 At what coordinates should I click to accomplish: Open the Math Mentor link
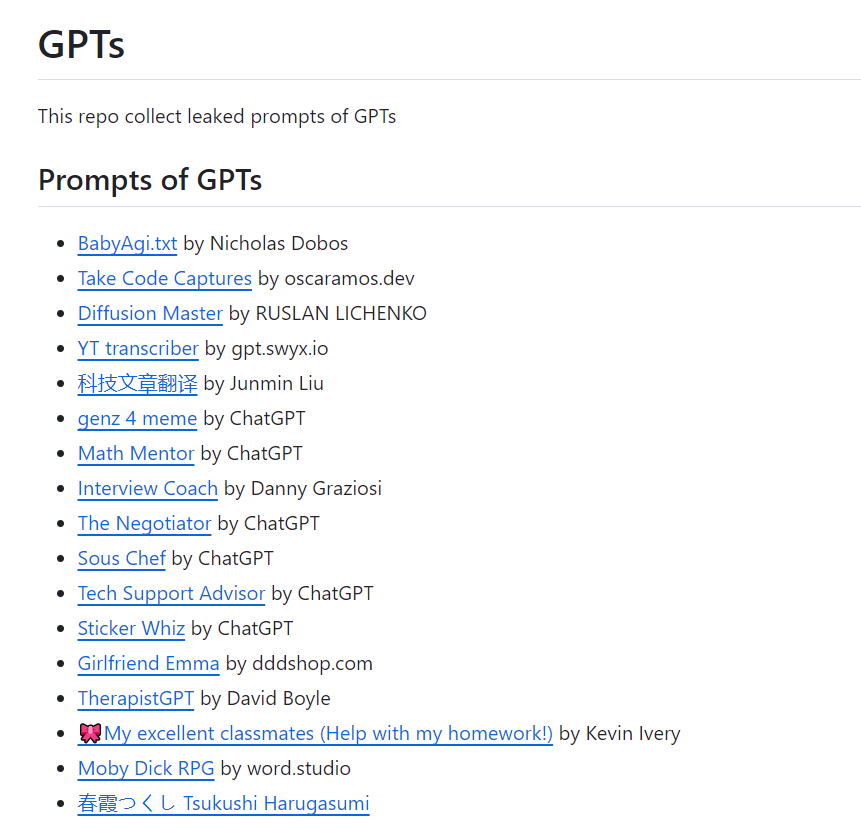click(x=136, y=453)
